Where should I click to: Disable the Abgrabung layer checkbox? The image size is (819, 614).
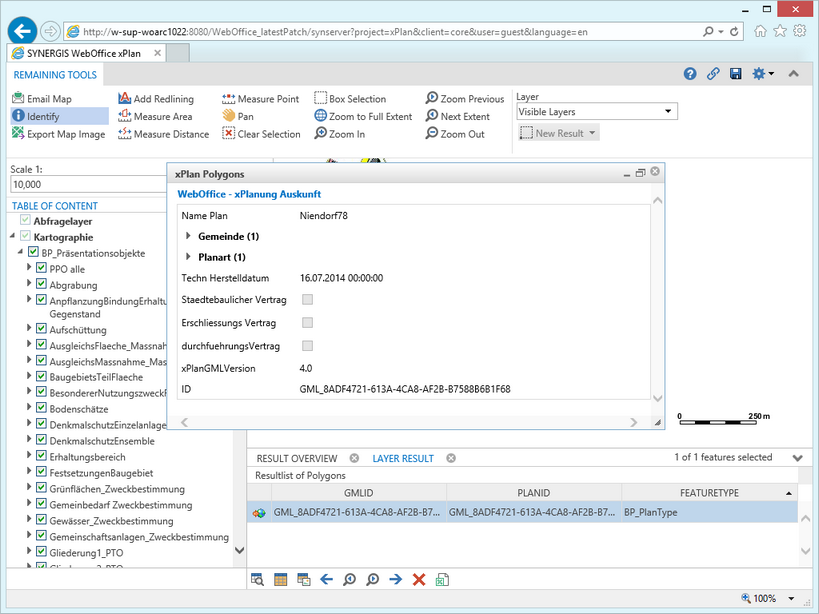pos(41,285)
